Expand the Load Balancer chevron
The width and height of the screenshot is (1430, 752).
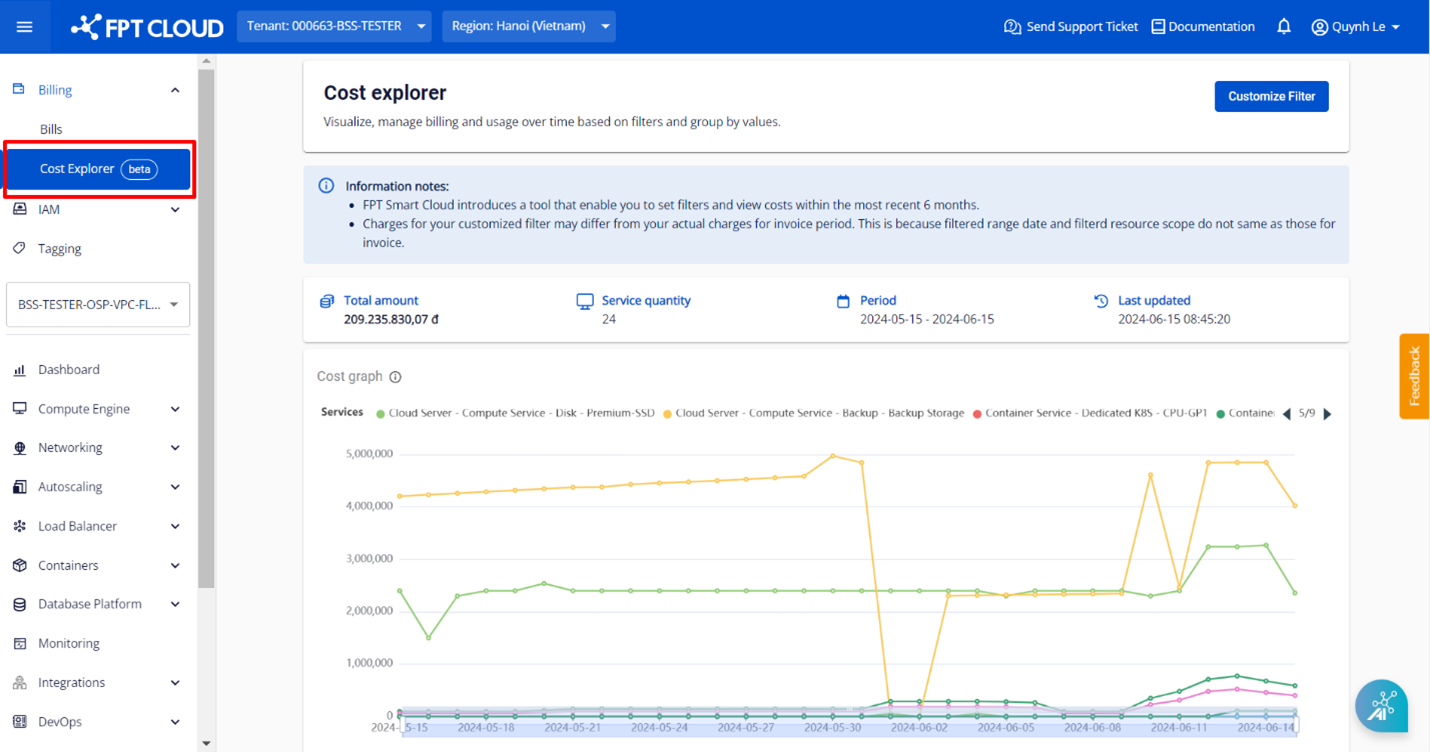tap(175, 526)
